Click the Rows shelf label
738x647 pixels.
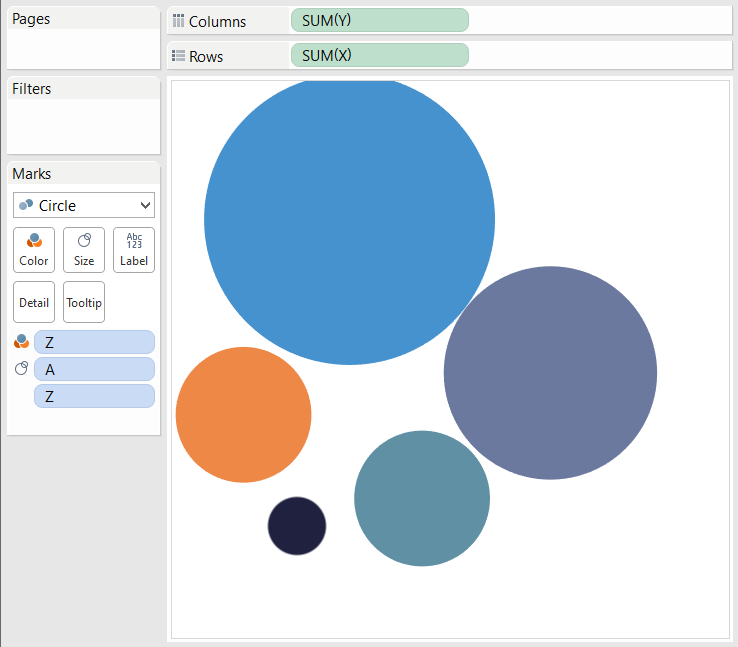206,56
